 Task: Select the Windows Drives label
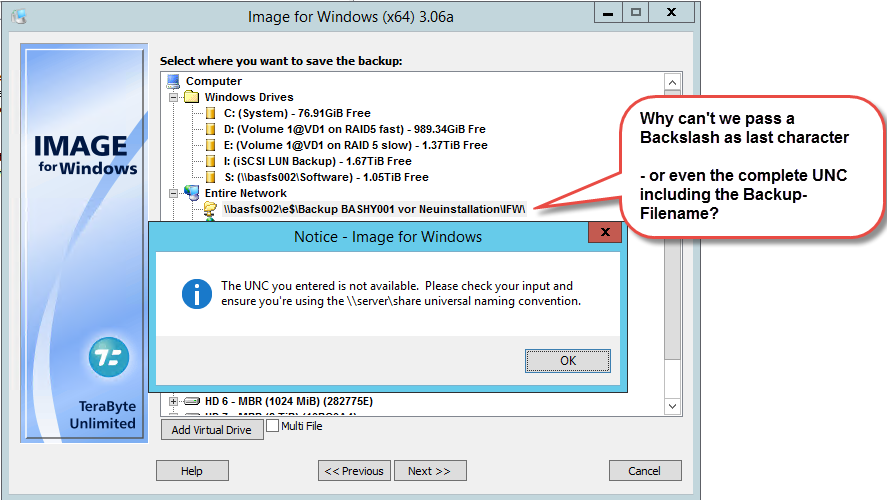tap(249, 97)
